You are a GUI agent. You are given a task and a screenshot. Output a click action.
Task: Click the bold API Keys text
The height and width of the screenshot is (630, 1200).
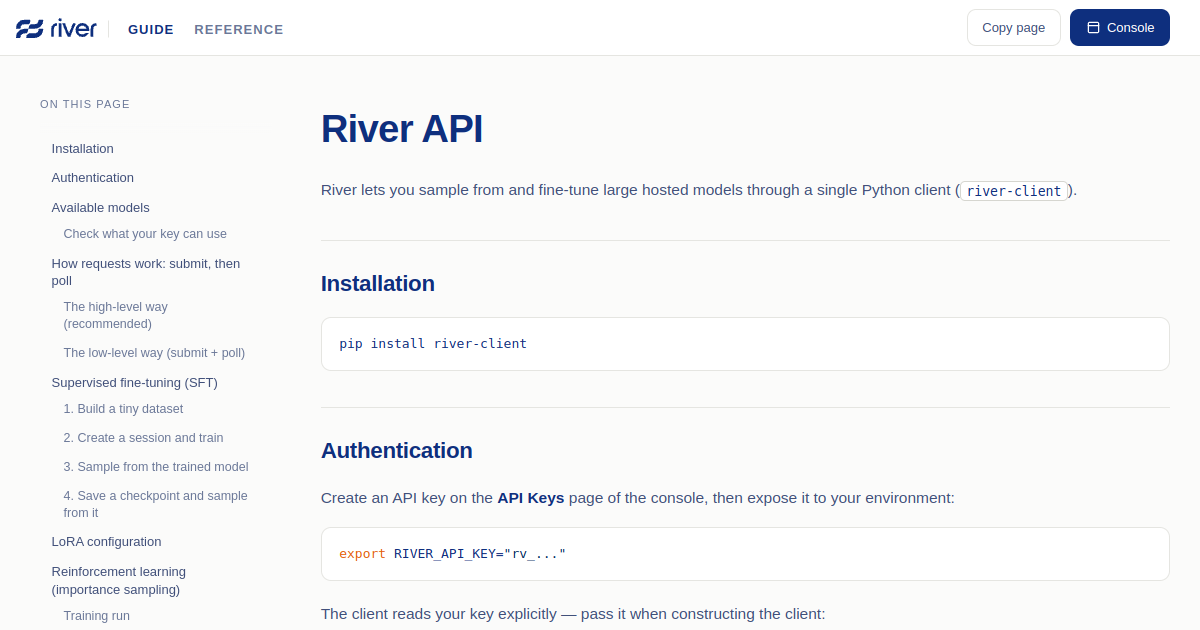click(x=531, y=497)
